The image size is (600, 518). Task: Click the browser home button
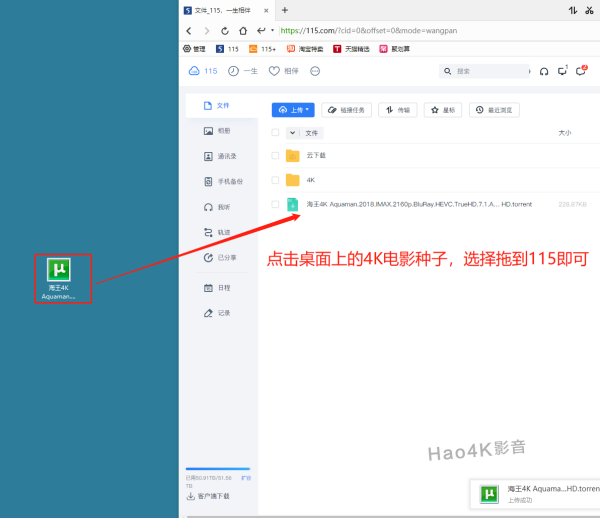242,30
